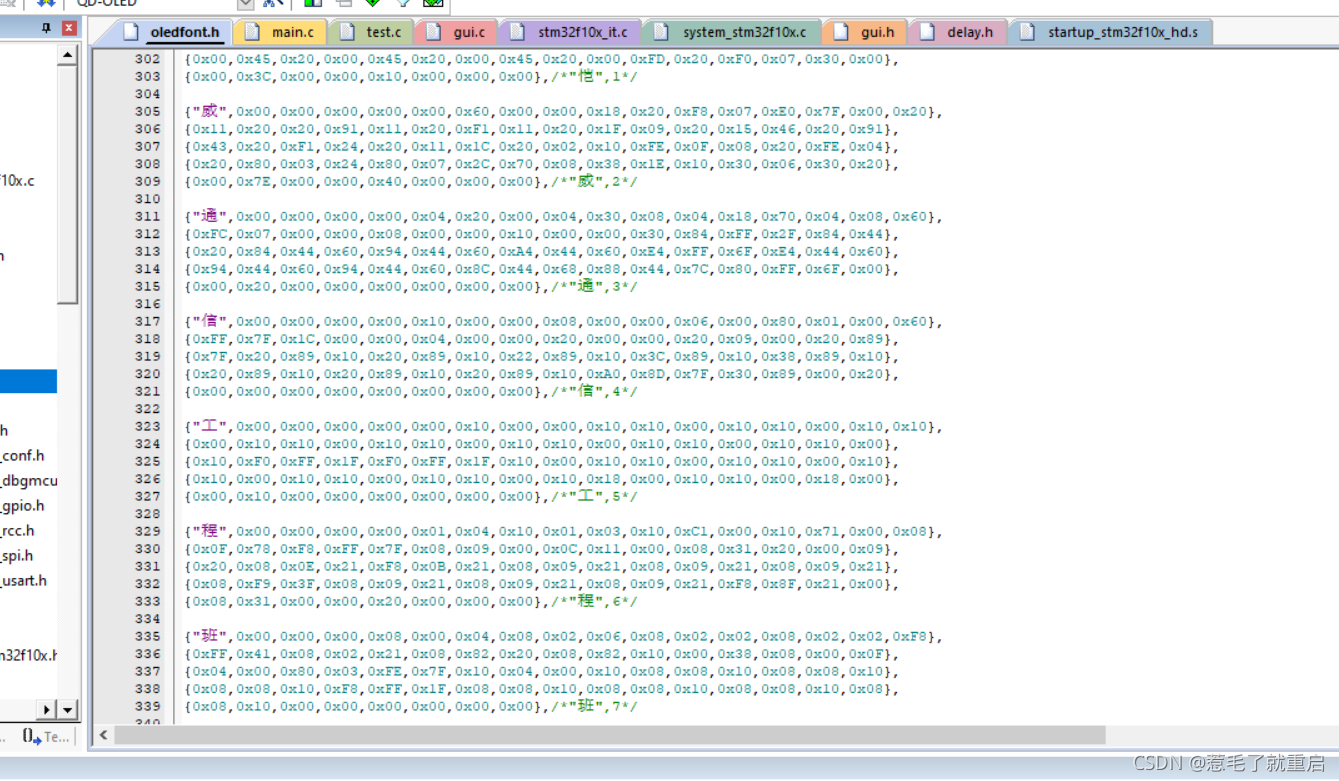This screenshot has height=781, width=1339.
Task: Click the comment /*"通",3*/
Action: coord(594,286)
